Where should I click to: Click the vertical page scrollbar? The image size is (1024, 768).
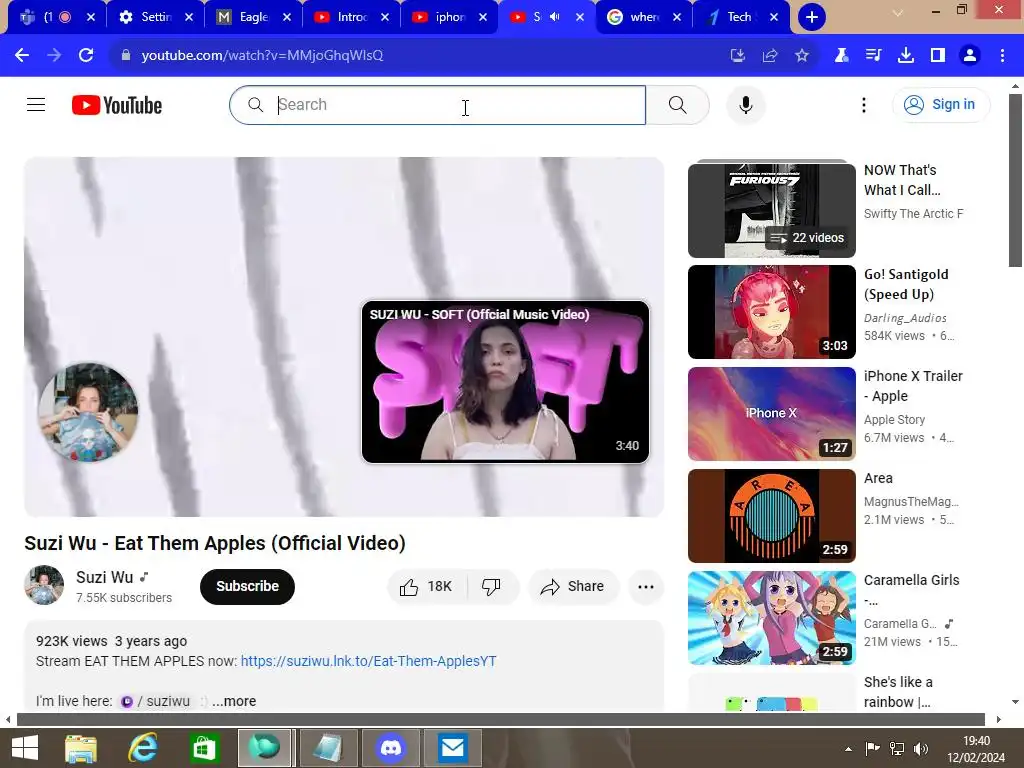point(1015,181)
